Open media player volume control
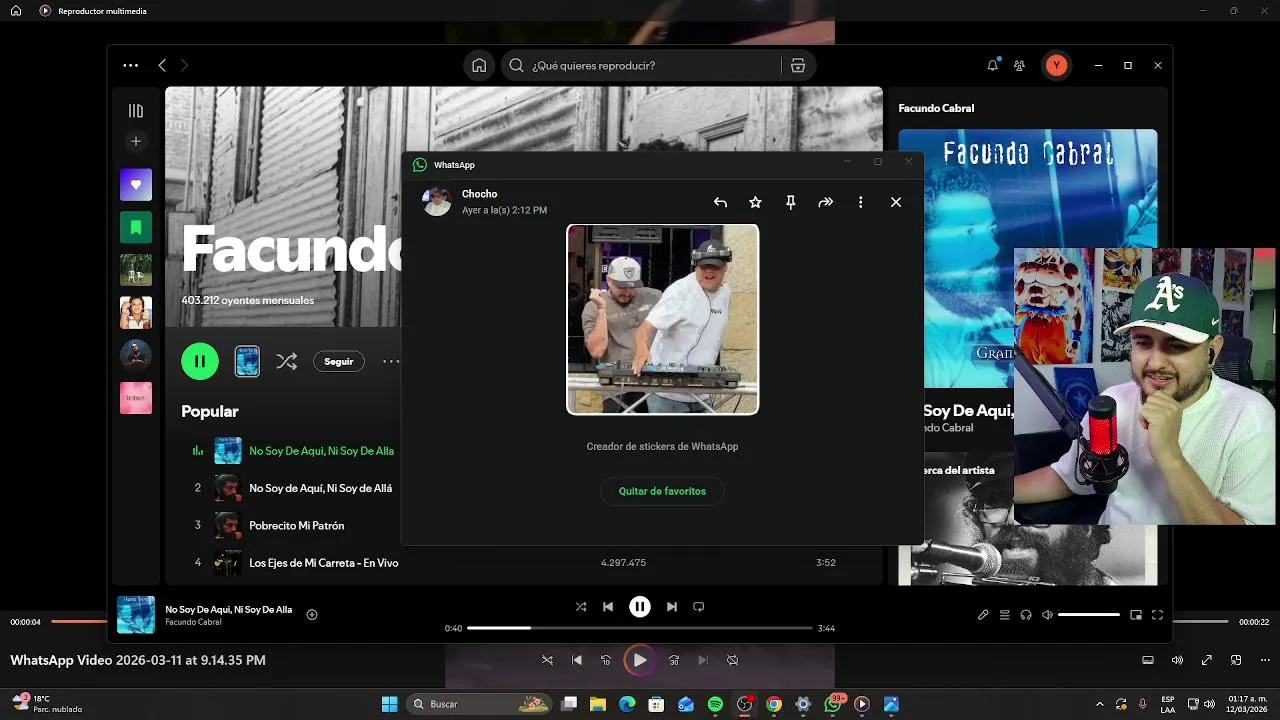The height and width of the screenshot is (720, 1280). coord(1177,660)
